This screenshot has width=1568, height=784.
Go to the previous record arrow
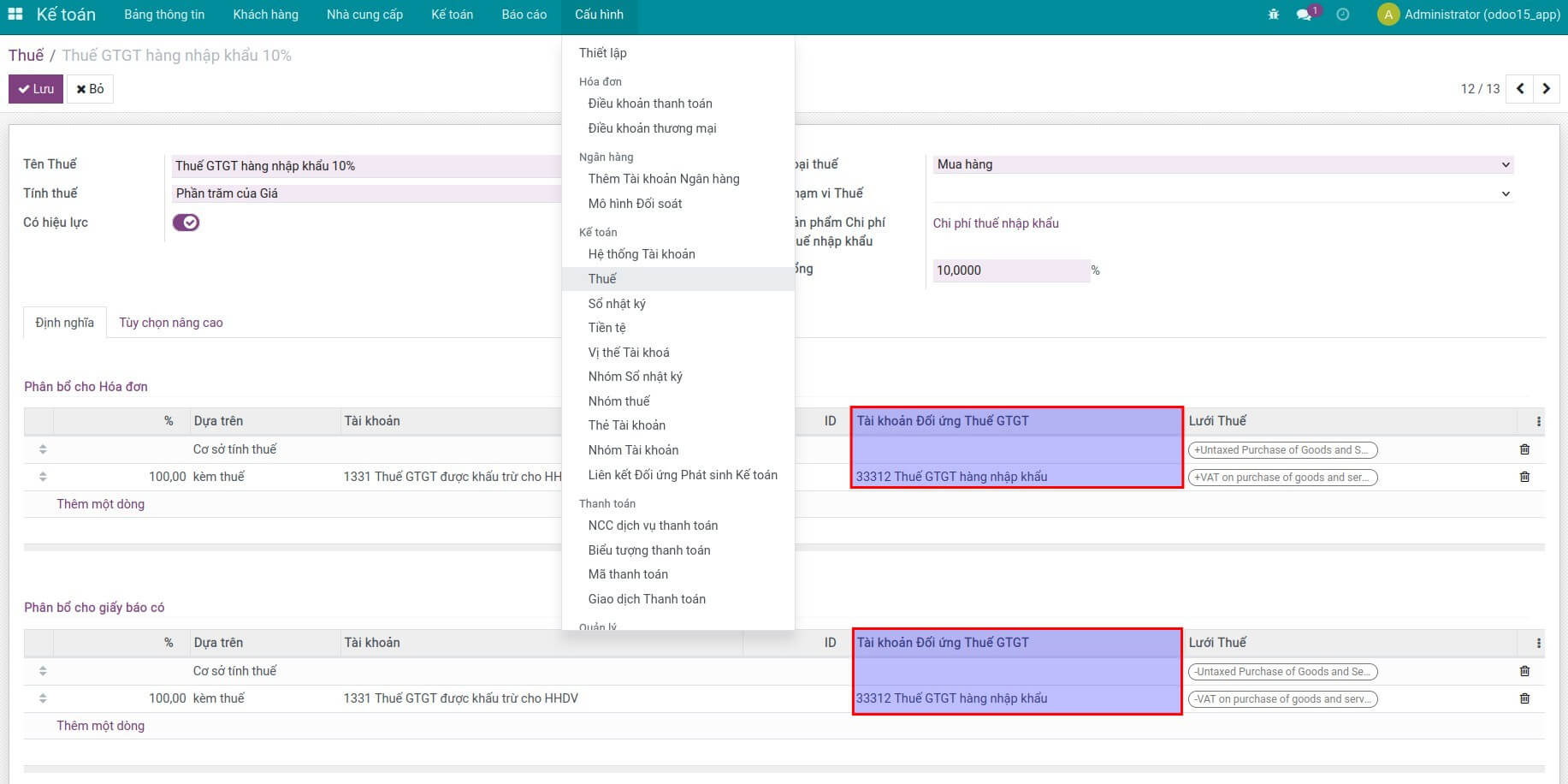point(1520,89)
